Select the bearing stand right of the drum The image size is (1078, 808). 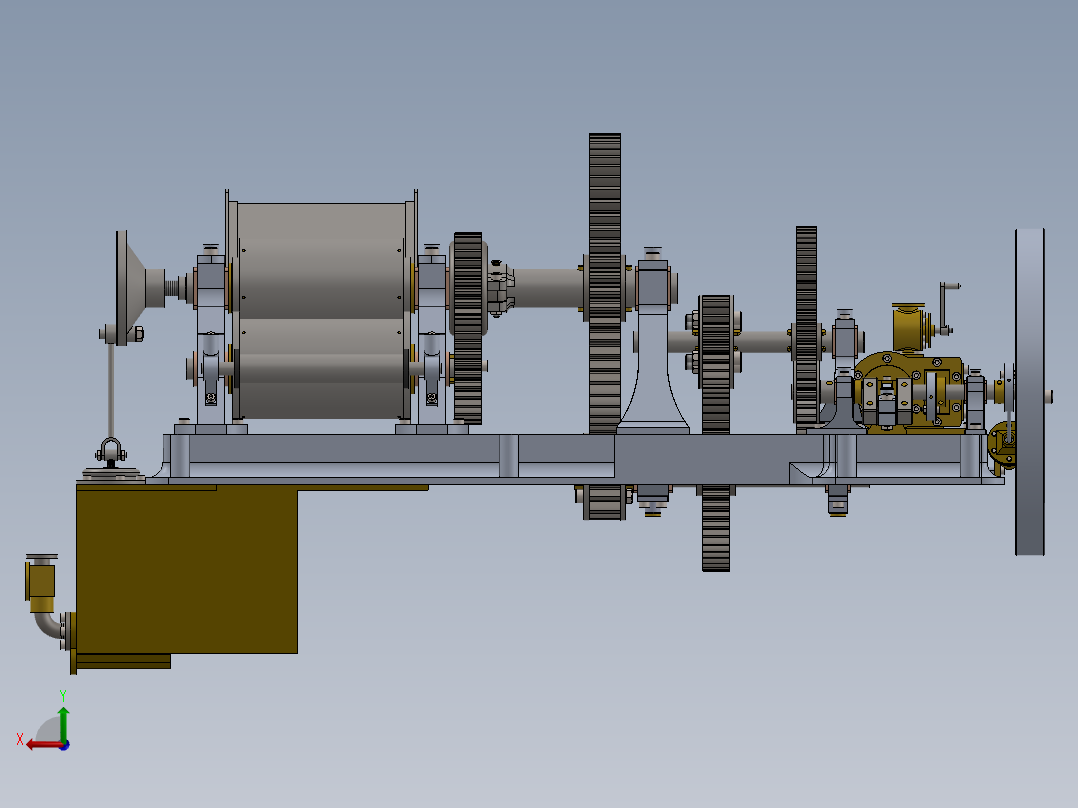[x=432, y=338]
